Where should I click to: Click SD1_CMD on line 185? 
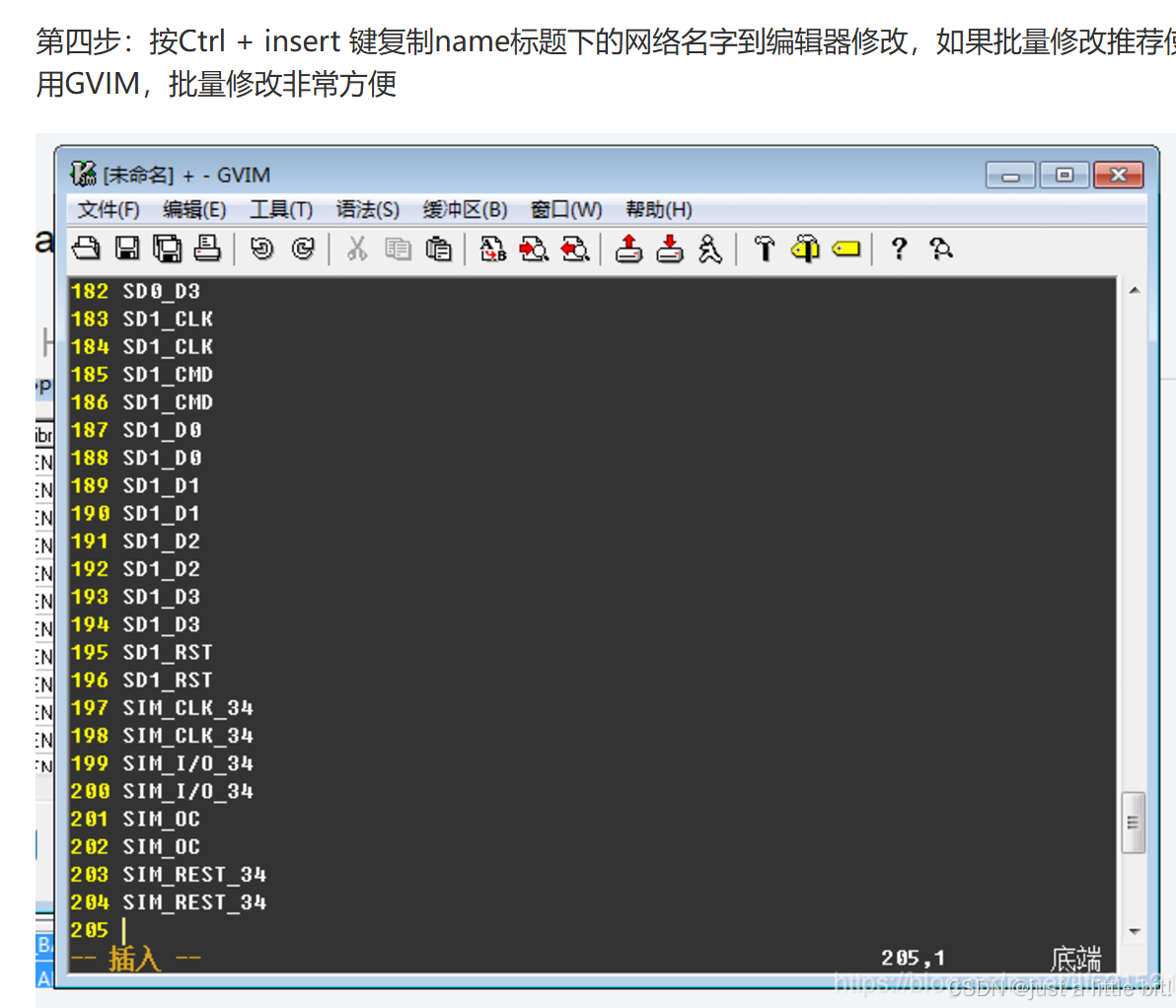(x=168, y=374)
